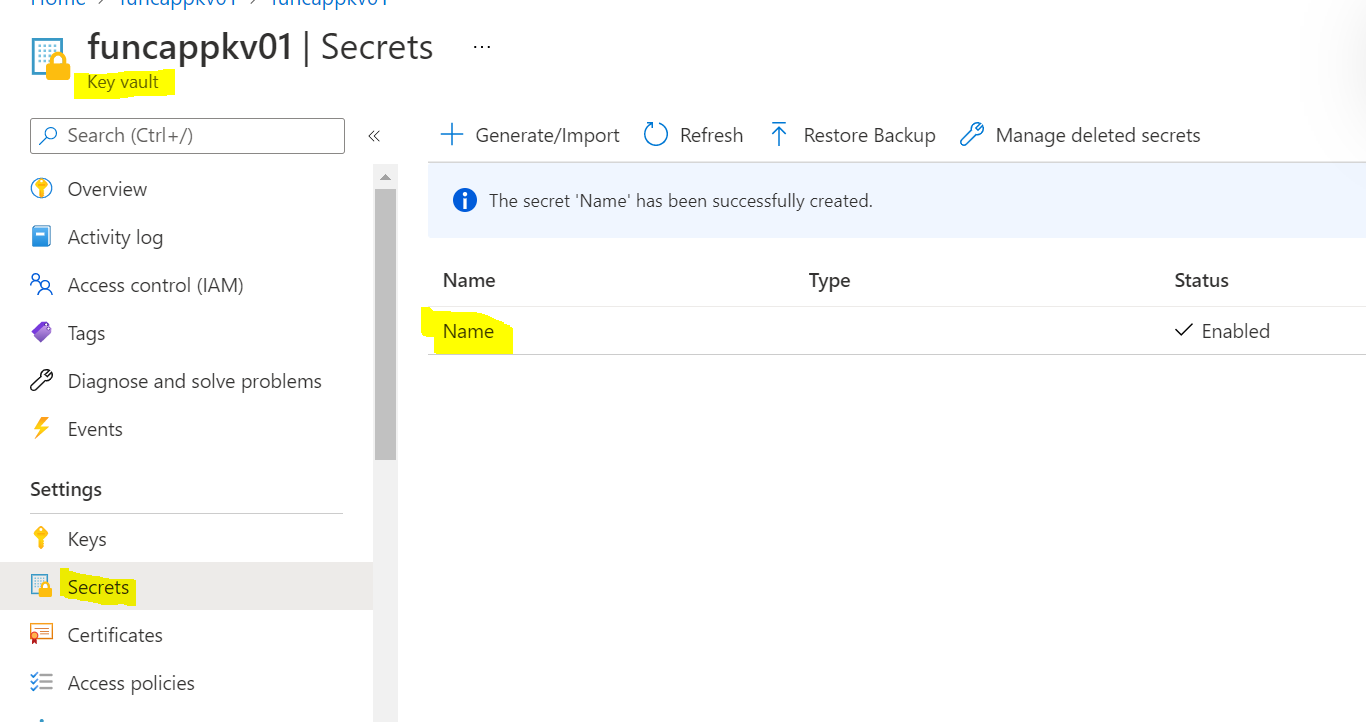Open Events in the sidebar
Viewport: 1366px width, 722px height.
(95, 429)
